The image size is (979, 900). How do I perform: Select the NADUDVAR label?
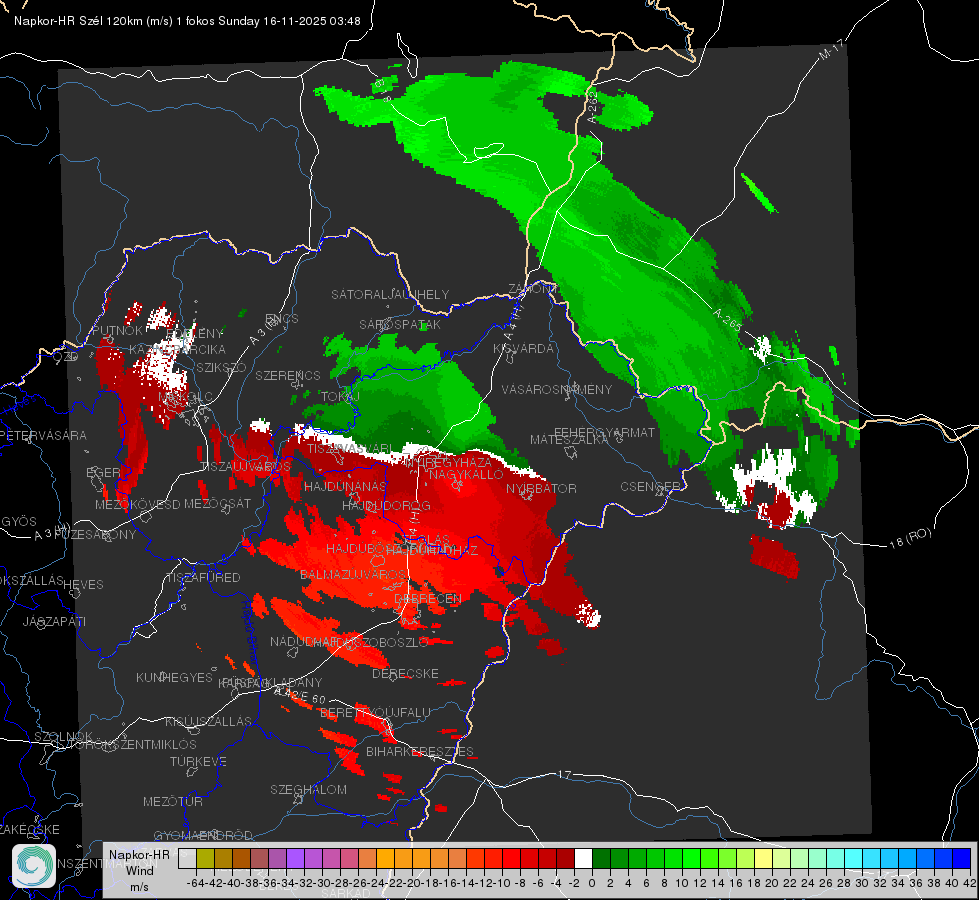pyautogui.click(x=303, y=641)
